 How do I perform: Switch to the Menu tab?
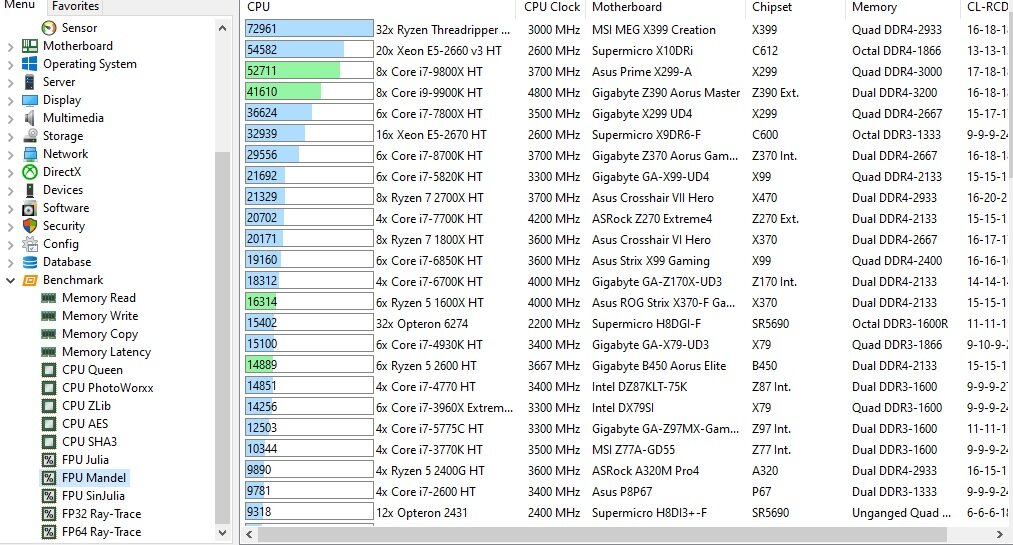point(19,5)
